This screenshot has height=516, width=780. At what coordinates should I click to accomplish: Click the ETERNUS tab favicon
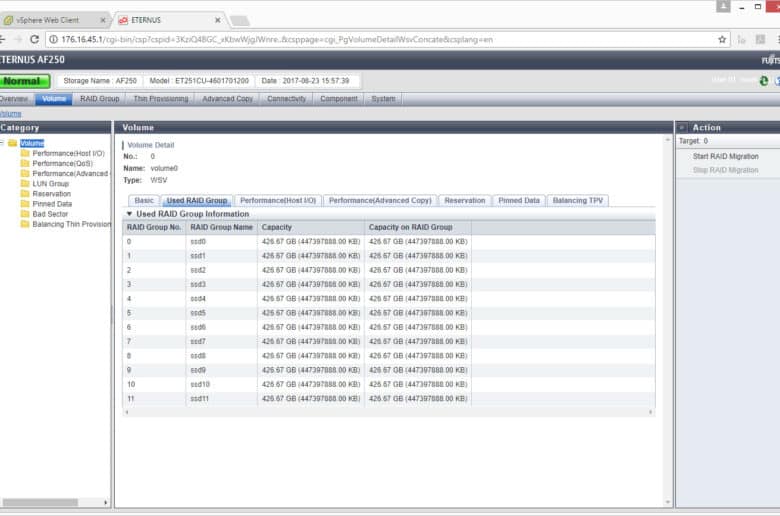point(123,20)
